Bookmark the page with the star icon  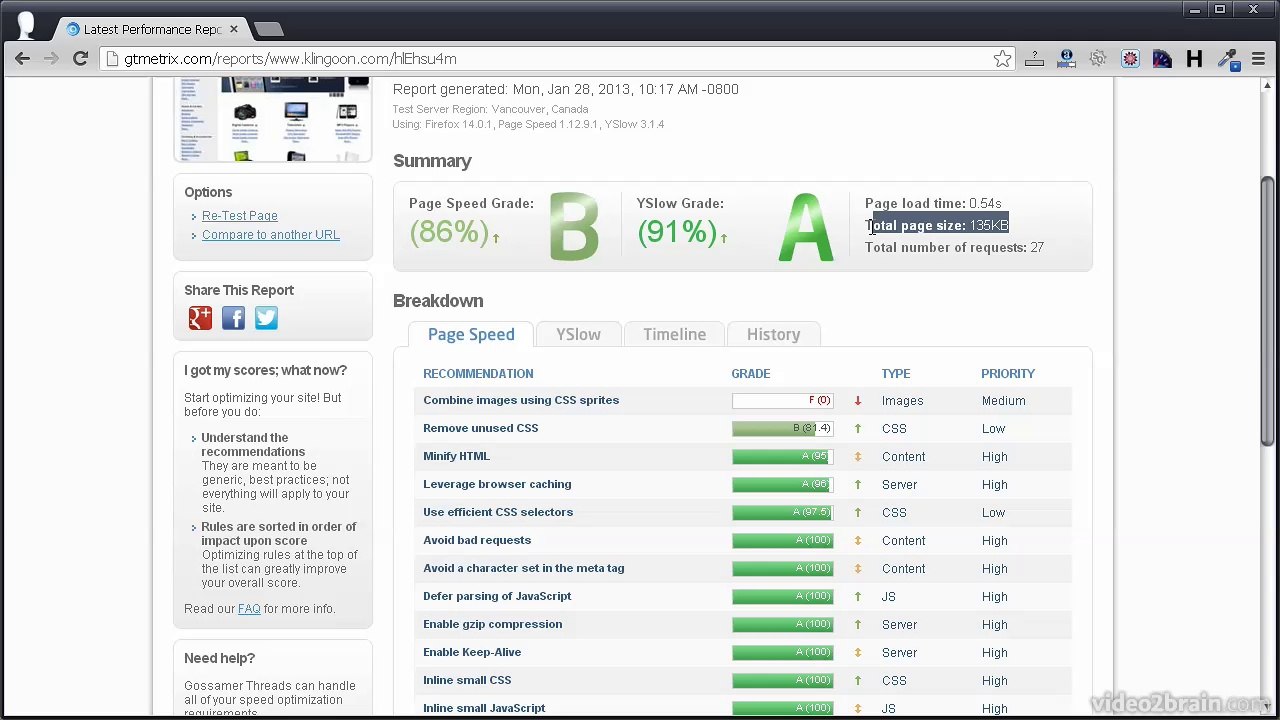click(1002, 59)
